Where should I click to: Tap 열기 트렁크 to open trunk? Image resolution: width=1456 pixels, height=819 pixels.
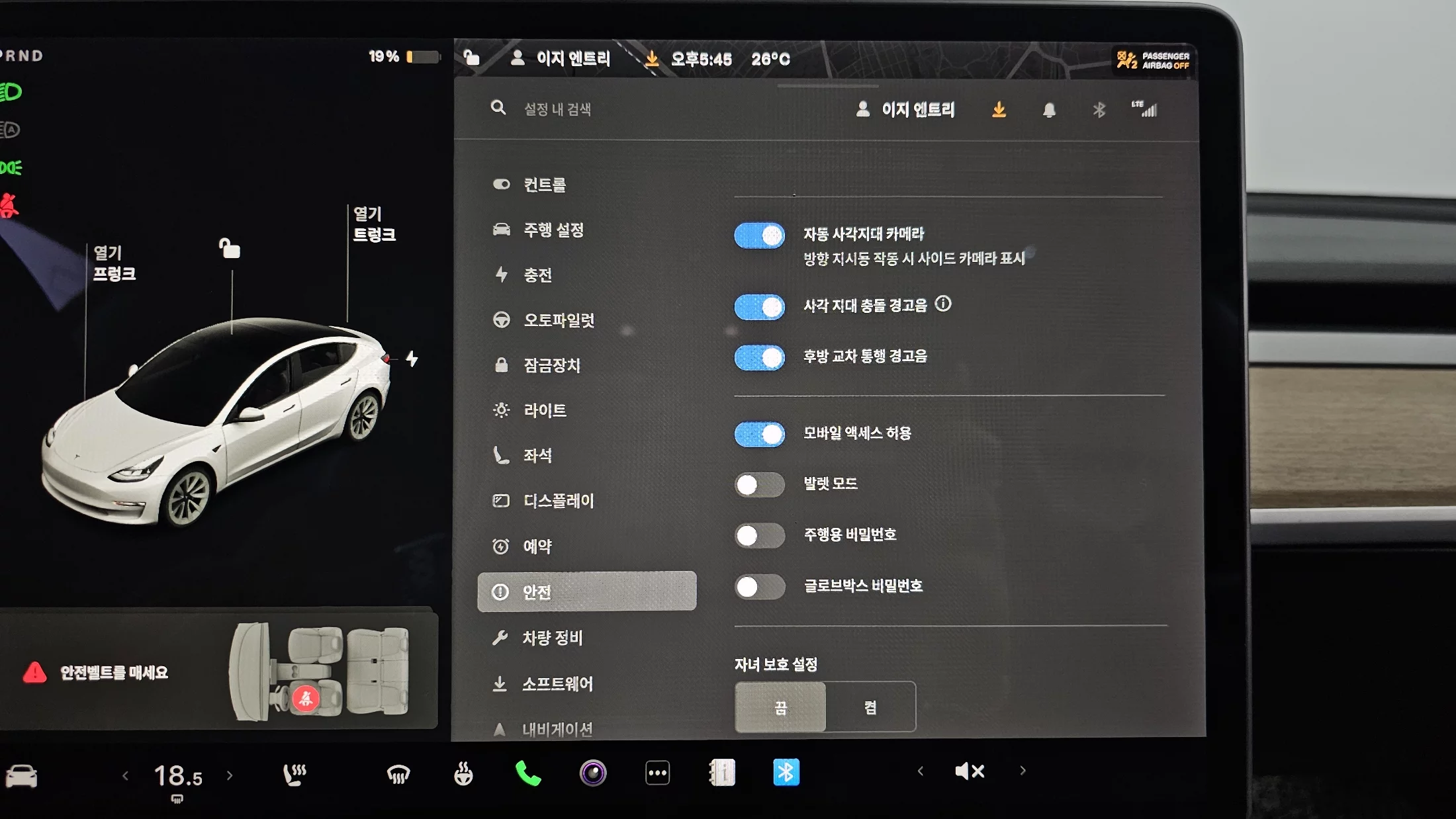tap(374, 224)
